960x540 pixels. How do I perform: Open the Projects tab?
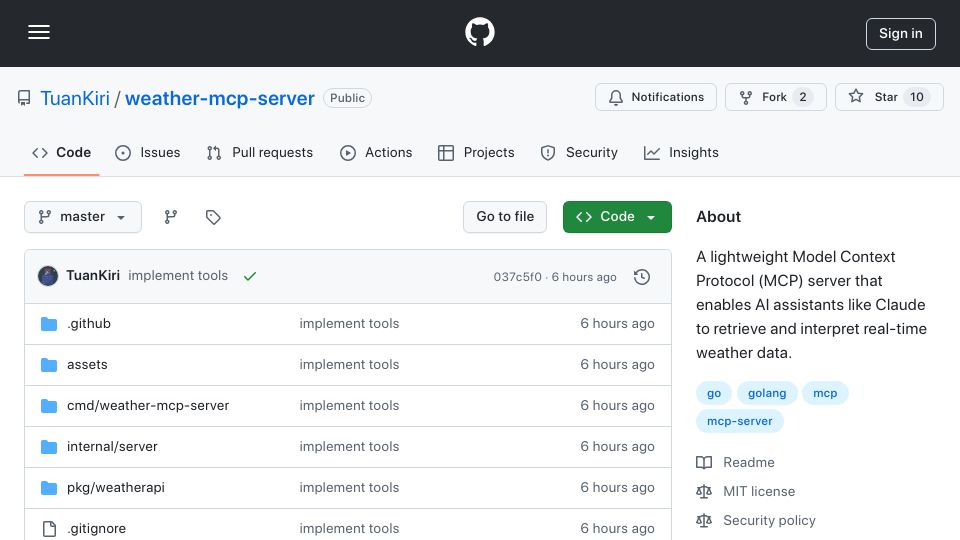[x=476, y=152]
